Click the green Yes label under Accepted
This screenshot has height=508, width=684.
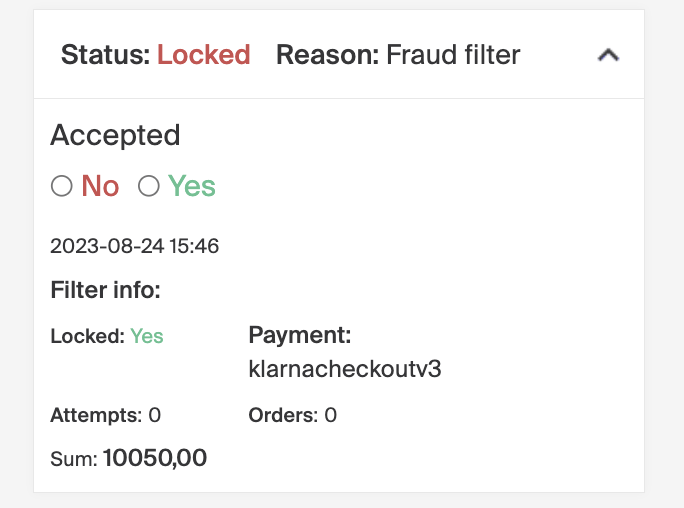coord(191,186)
